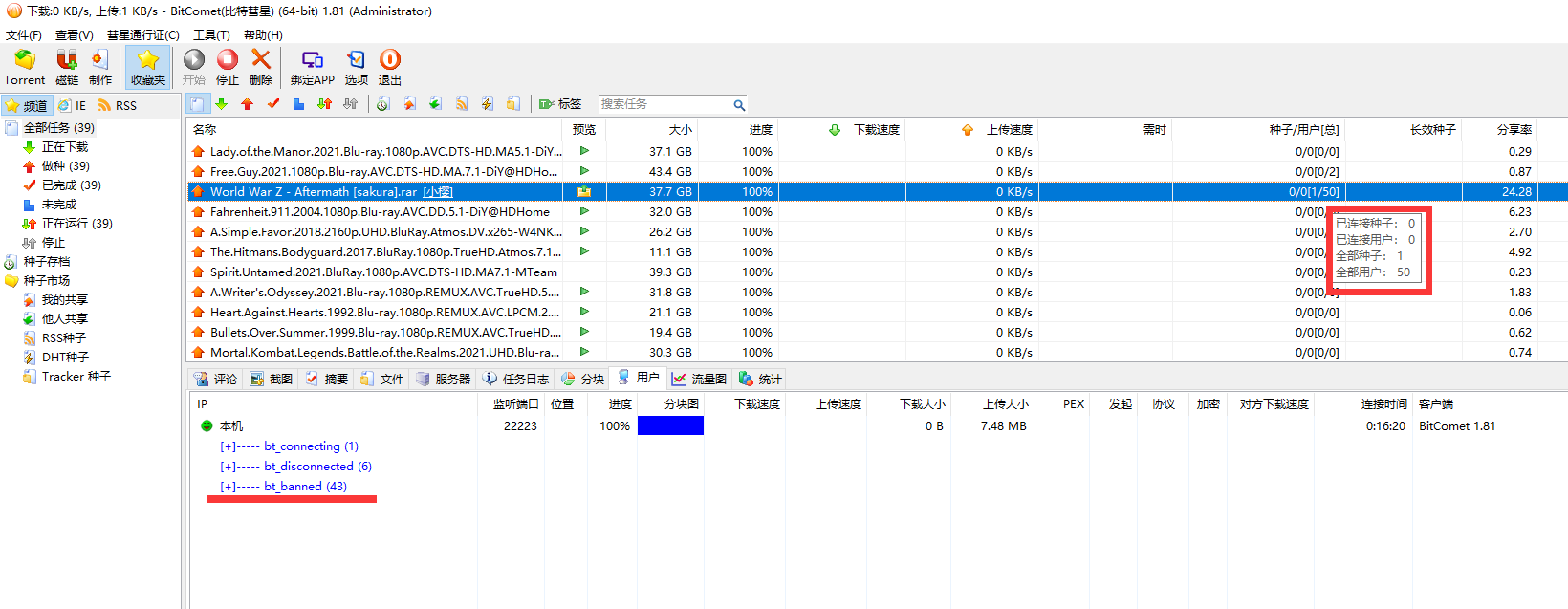Select 种子存档 in the sidebar
Image resolution: width=1568 pixels, height=609 pixels.
pyautogui.click(x=46, y=262)
